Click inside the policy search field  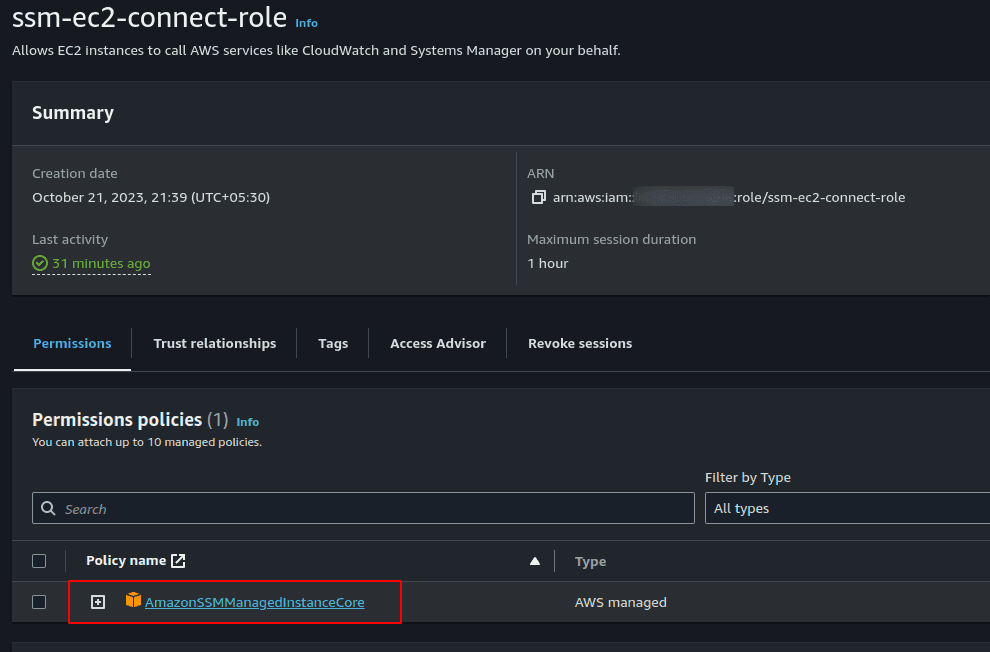pos(300,508)
